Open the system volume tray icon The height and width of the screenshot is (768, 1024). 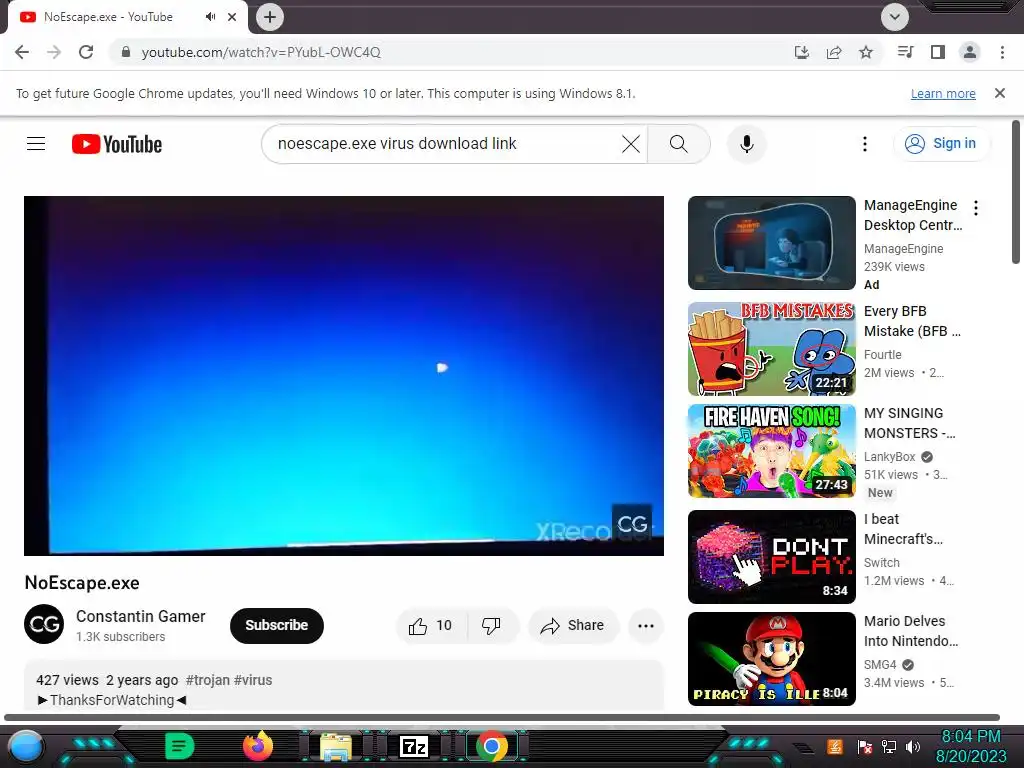click(913, 747)
